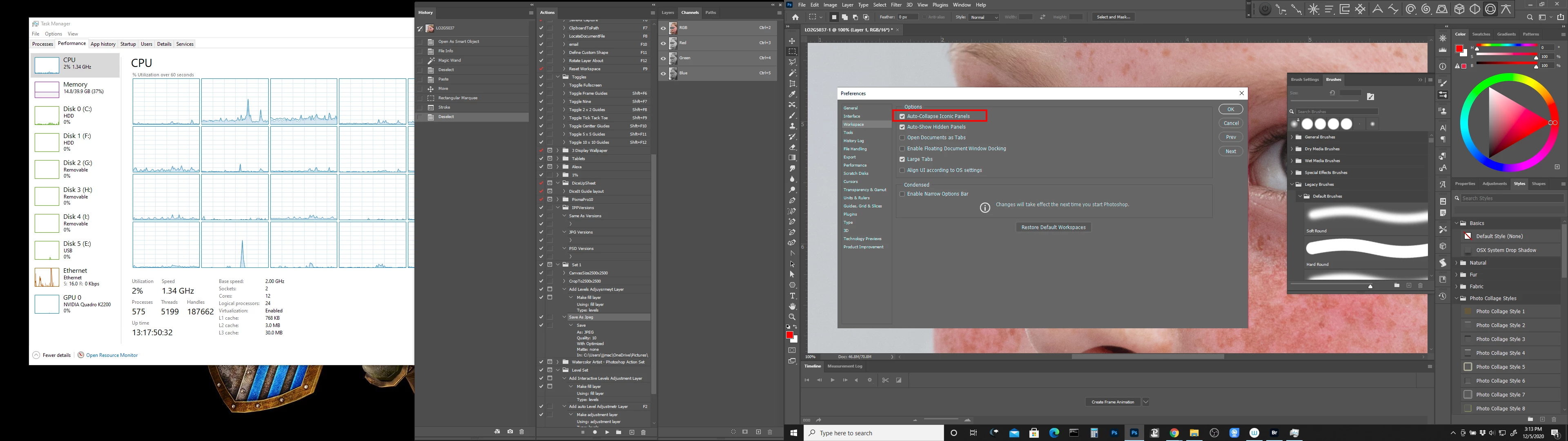Image resolution: width=1568 pixels, height=441 pixels.
Task: Select the Type tool in toolbar
Action: 792,295
